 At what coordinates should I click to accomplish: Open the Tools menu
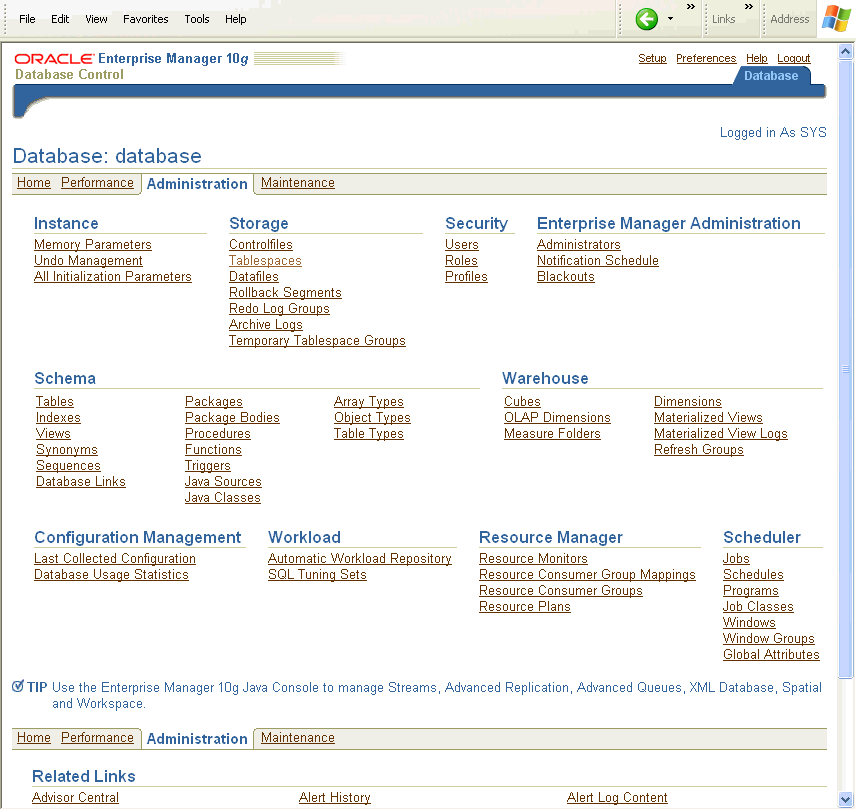(197, 19)
